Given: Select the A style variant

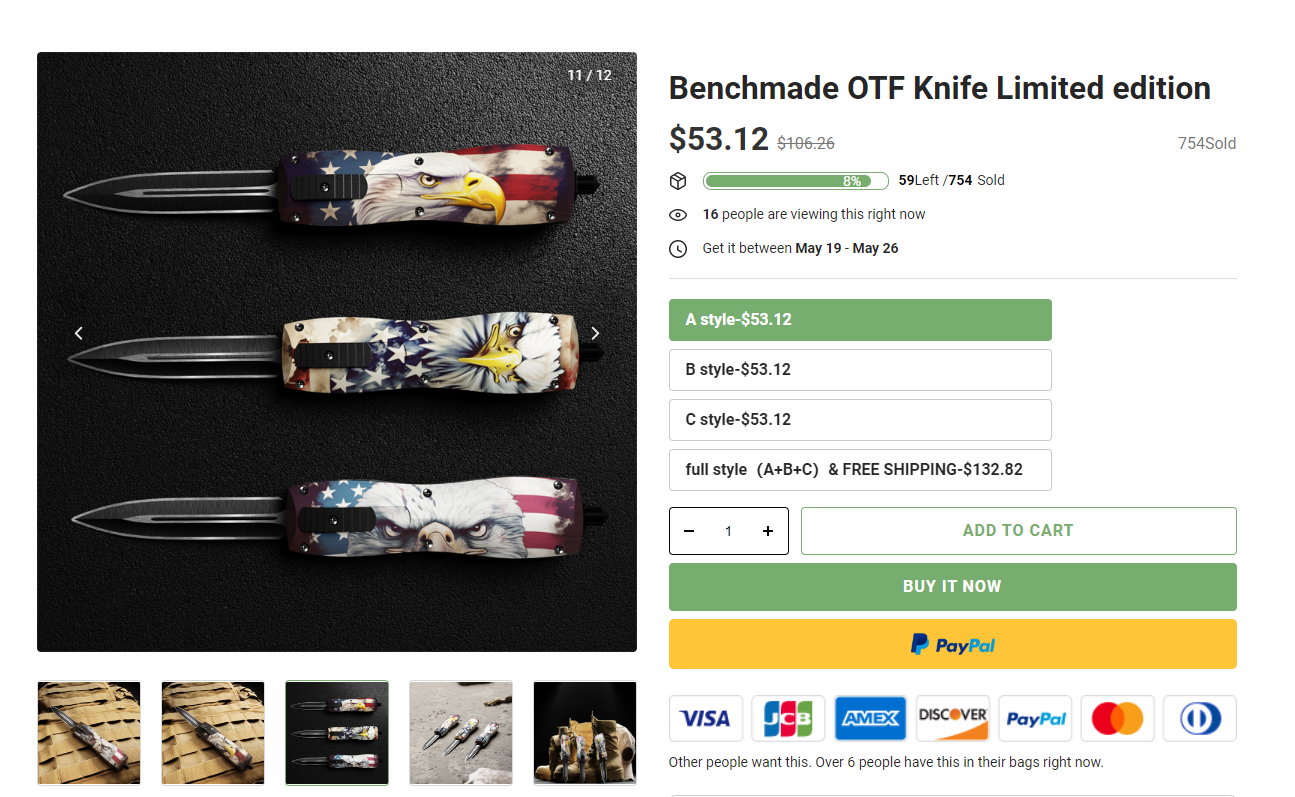Looking at the screenshot, I should click(860, 320).
